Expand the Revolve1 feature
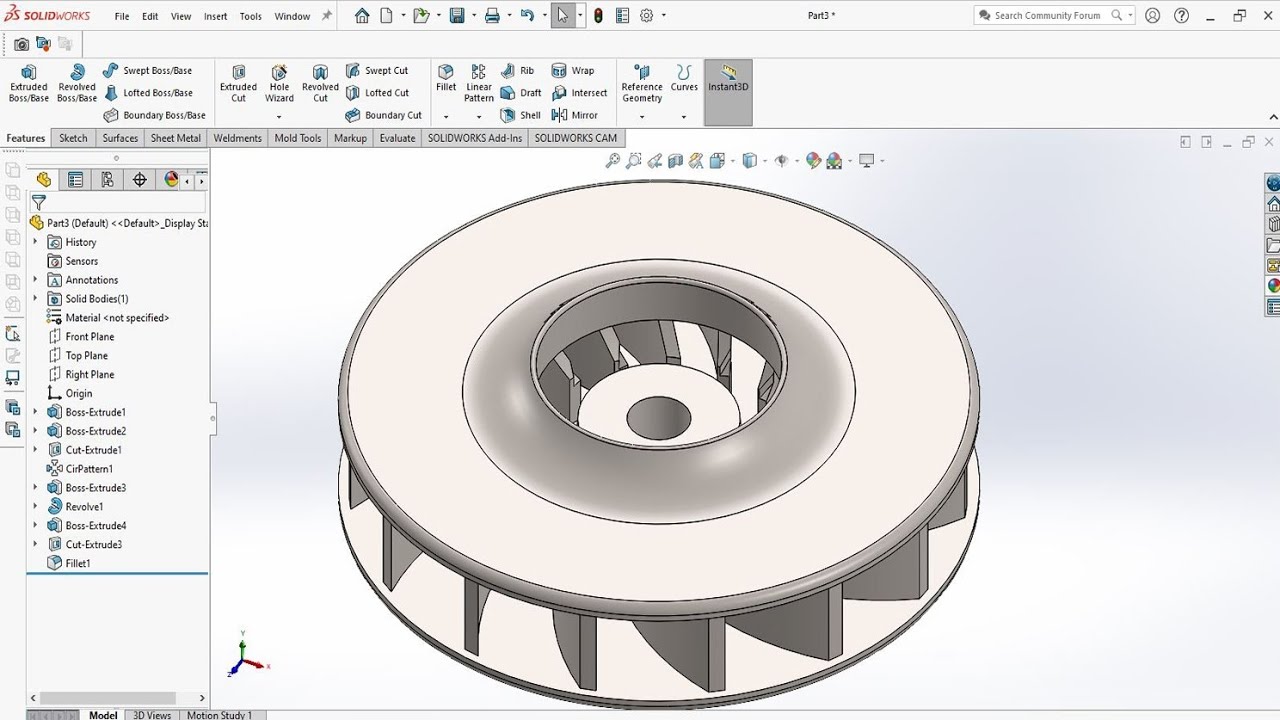 pyautogui.click(x=35, y=507)
